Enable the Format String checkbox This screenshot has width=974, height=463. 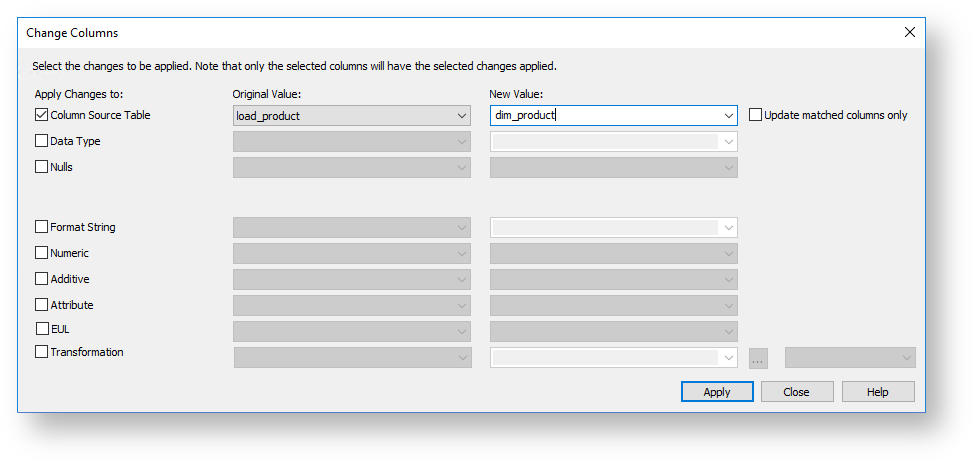[x=41, y=227]
